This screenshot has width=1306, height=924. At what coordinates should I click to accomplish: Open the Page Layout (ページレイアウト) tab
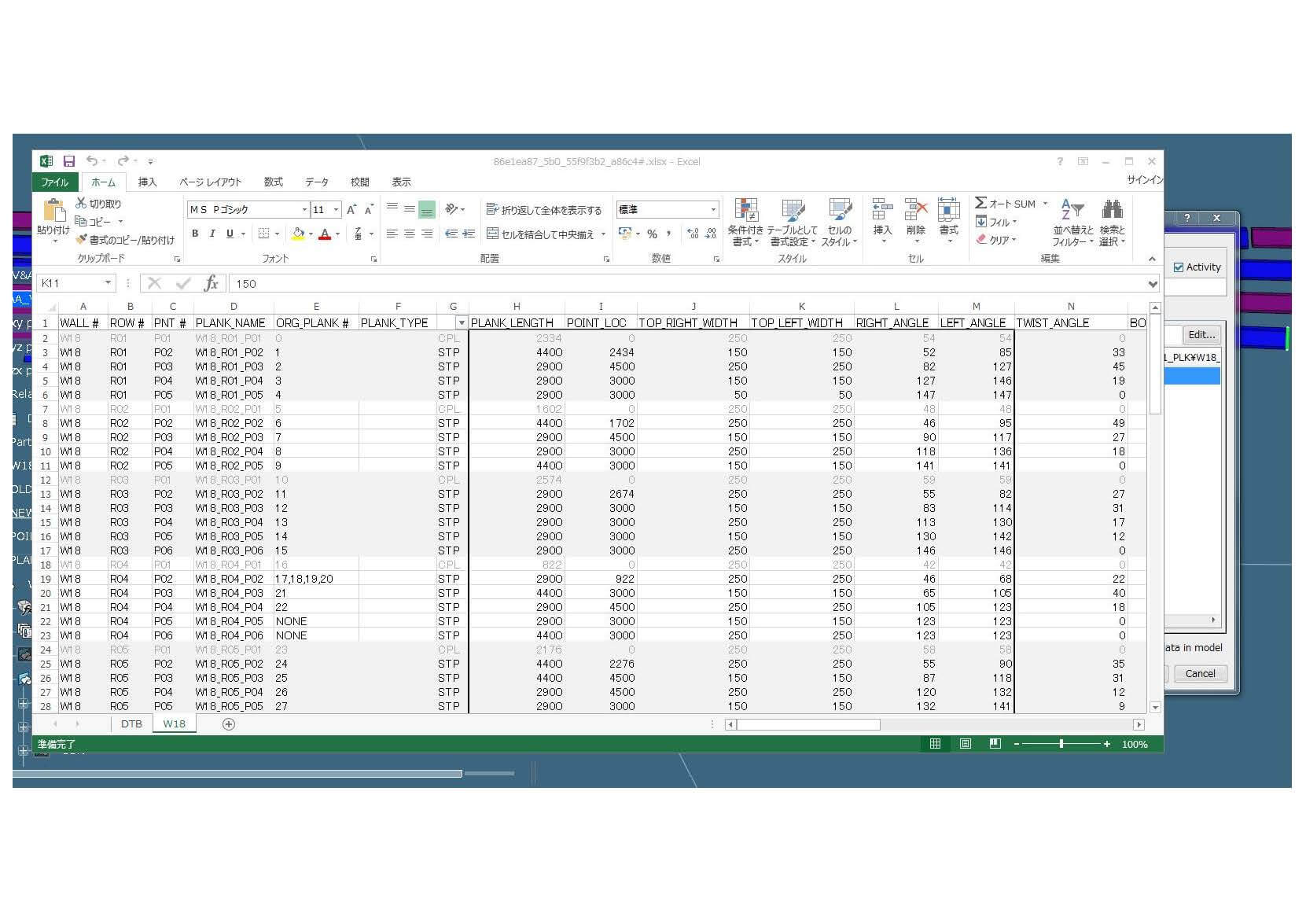[x=210, y=182]
